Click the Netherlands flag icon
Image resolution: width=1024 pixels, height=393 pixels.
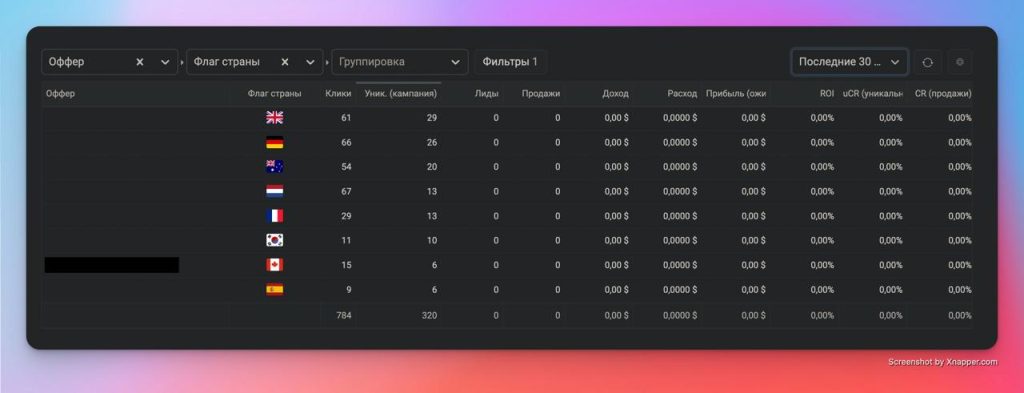(274, 191)
